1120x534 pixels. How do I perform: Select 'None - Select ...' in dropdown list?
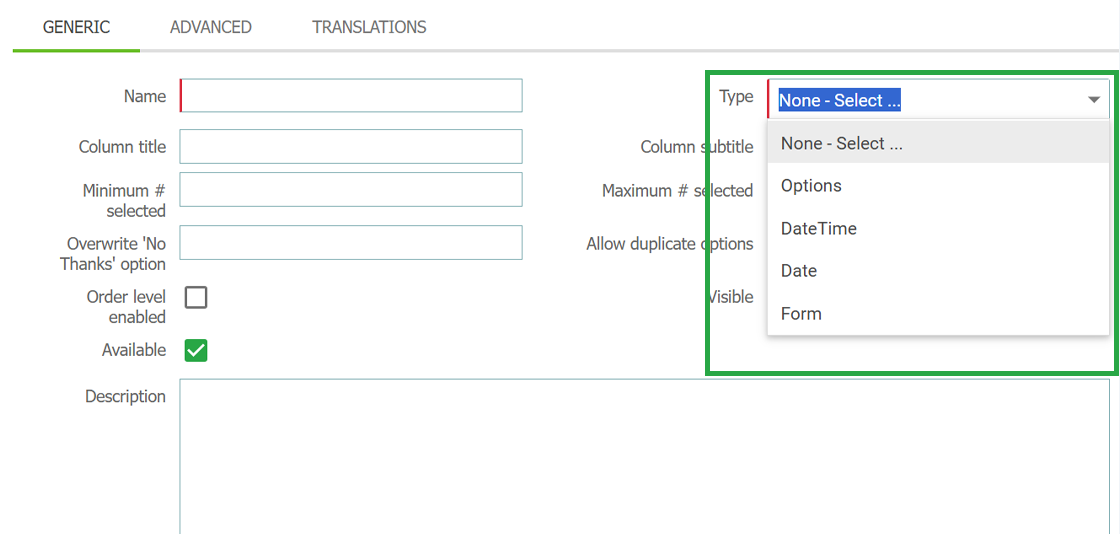click(x=938, y=143)
